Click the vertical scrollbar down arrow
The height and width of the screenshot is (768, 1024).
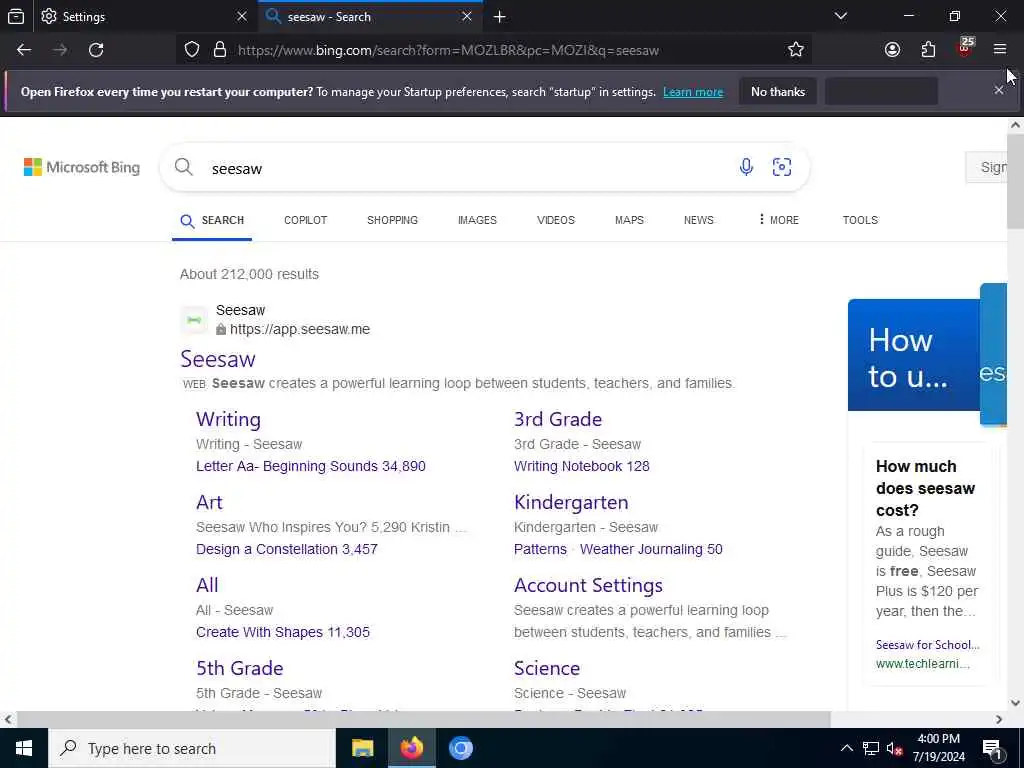tap(1016, 703)
